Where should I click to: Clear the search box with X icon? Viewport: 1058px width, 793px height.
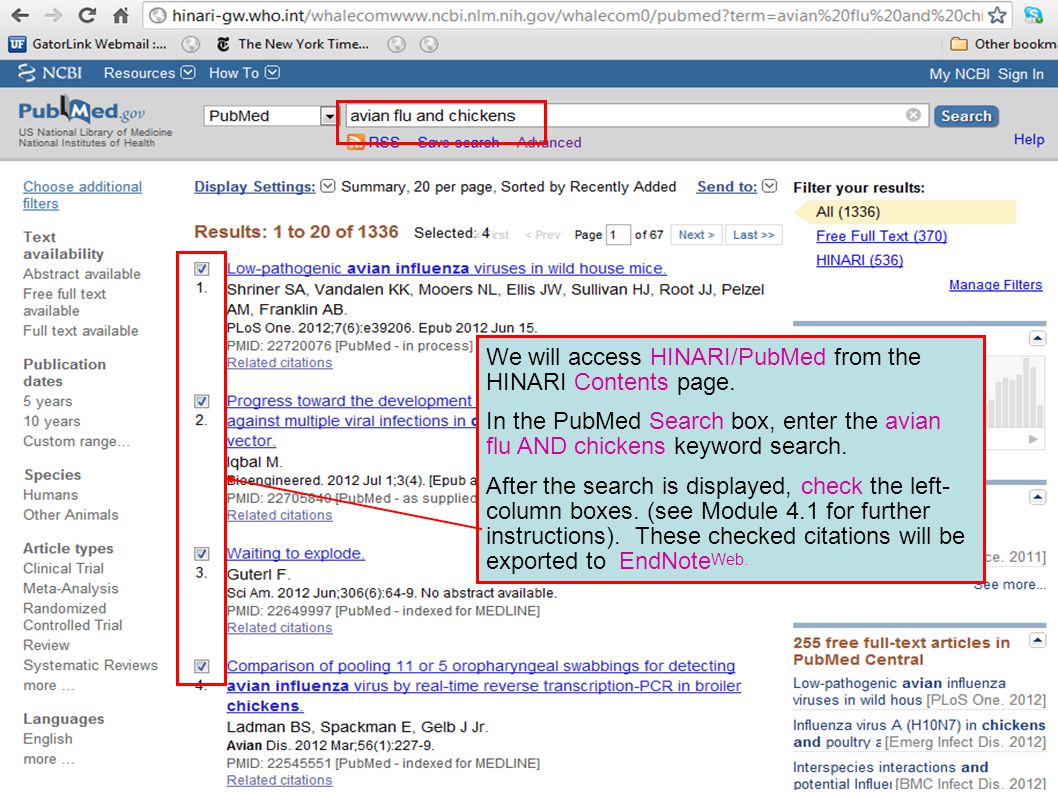tap(913, 115)
